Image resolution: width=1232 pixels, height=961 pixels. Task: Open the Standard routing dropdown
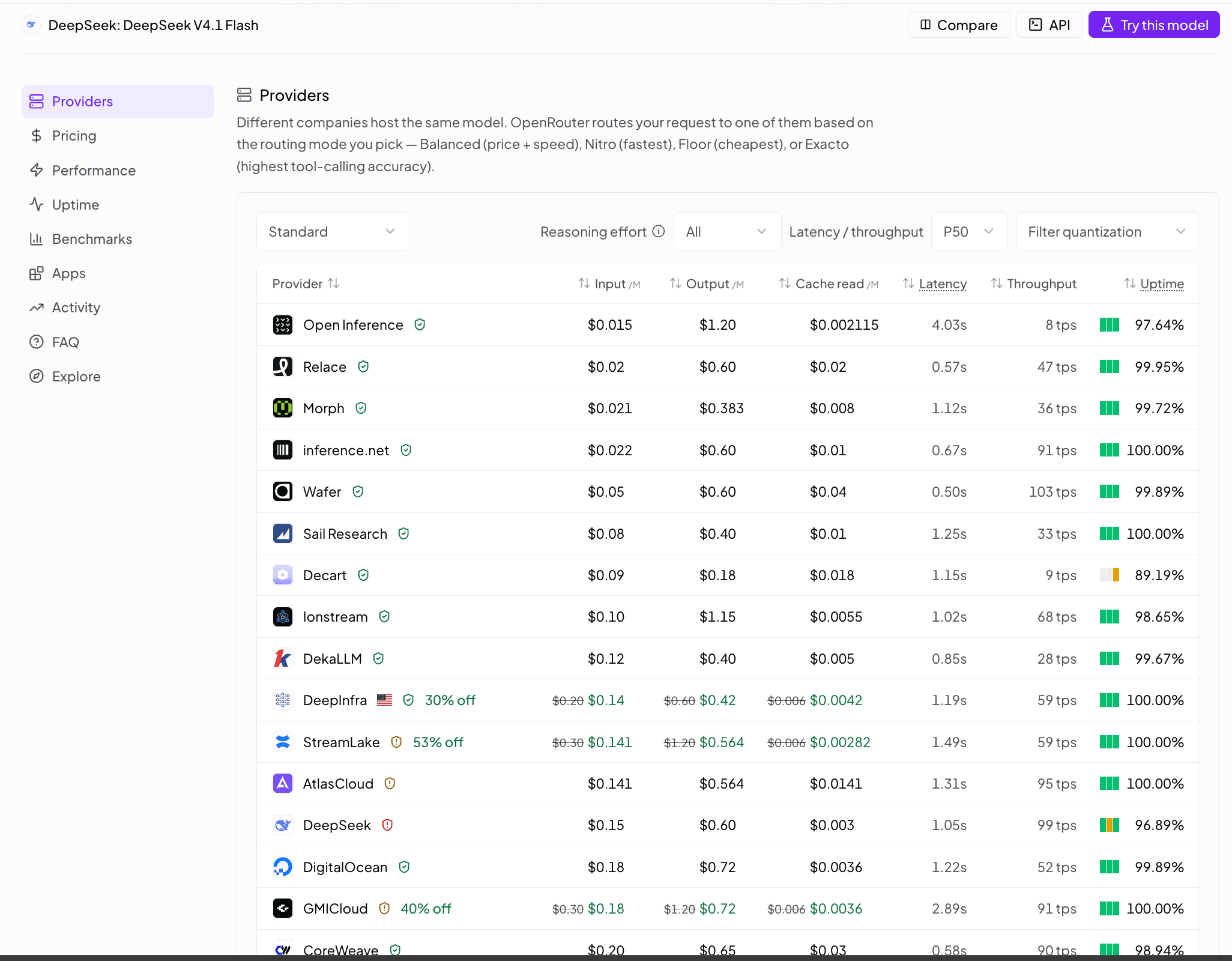click(333, 231)
